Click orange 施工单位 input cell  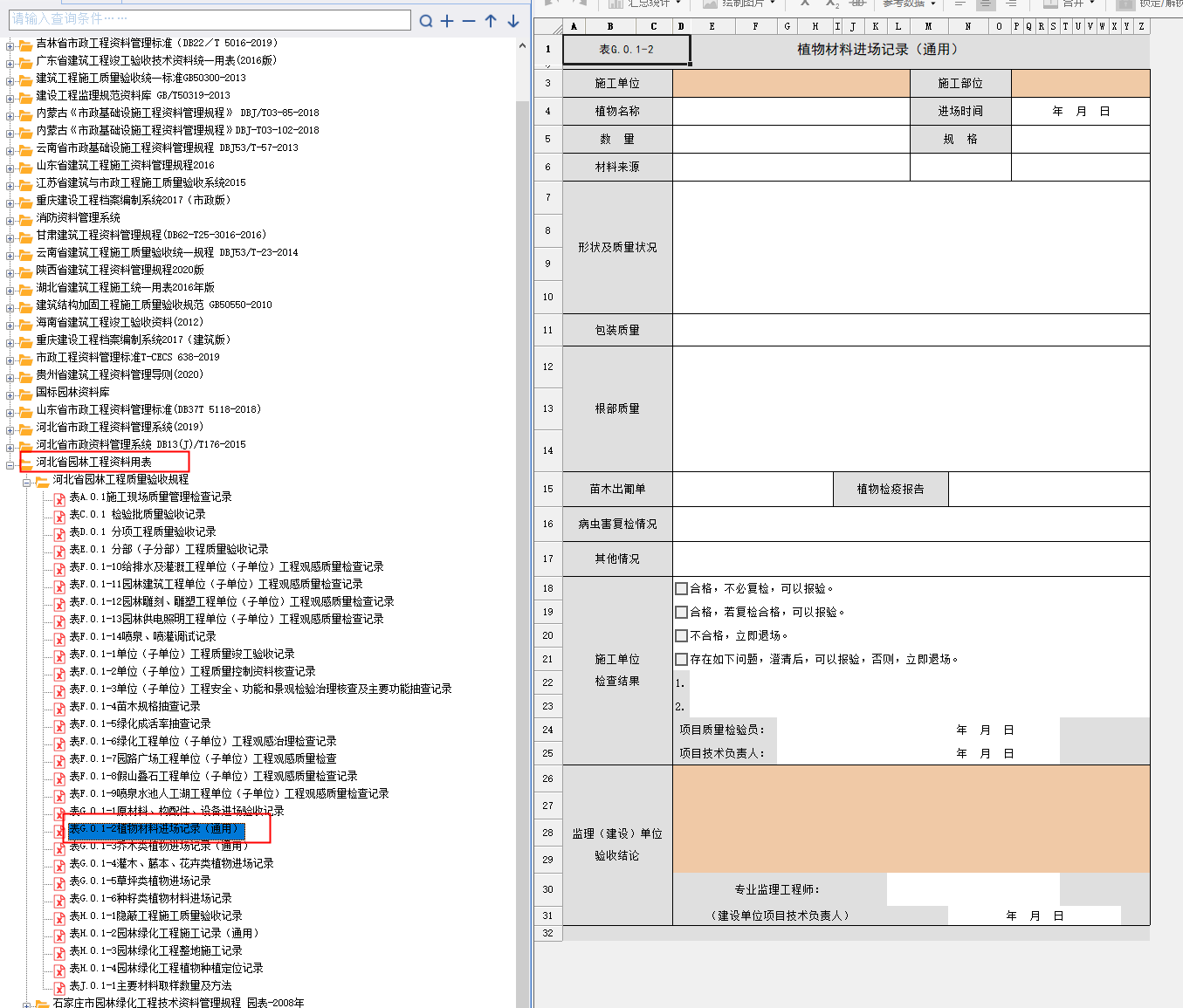[x=791, y=84]
